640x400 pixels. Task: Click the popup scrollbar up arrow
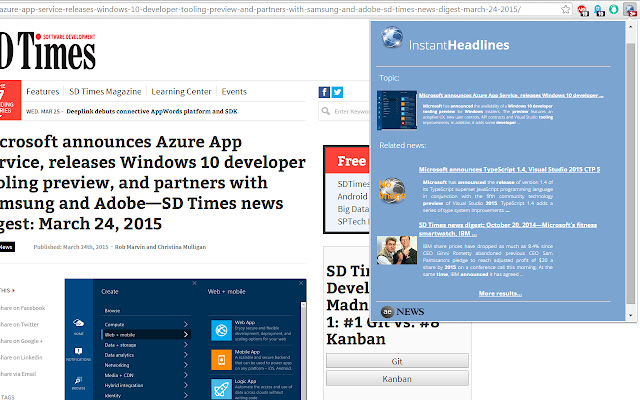click(631, 26)
